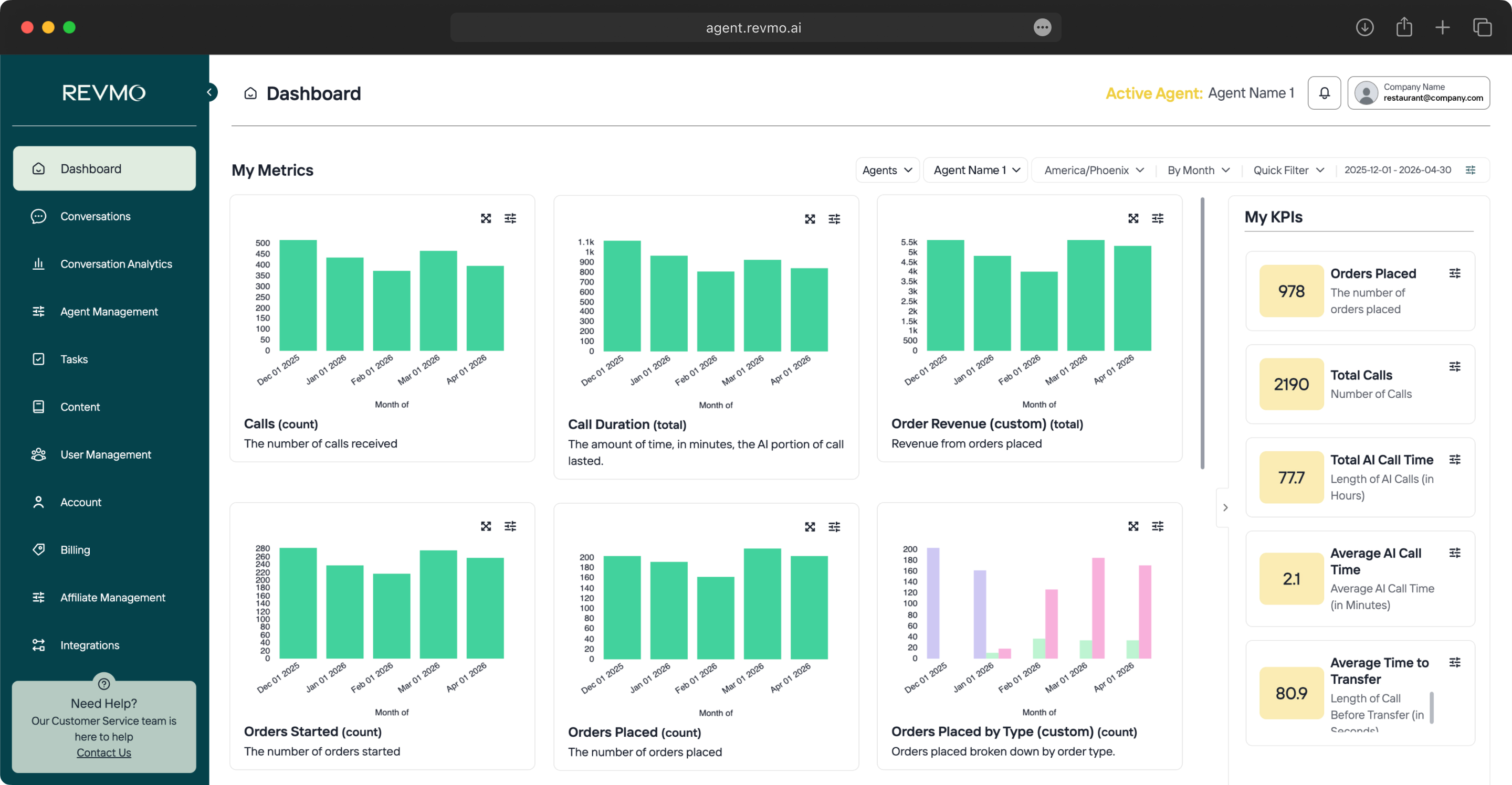The height and width of the screenshot is (785, 1512).
Task: Click the 80.9 Average Time to Transfer value
Action: coord(1291,693)
